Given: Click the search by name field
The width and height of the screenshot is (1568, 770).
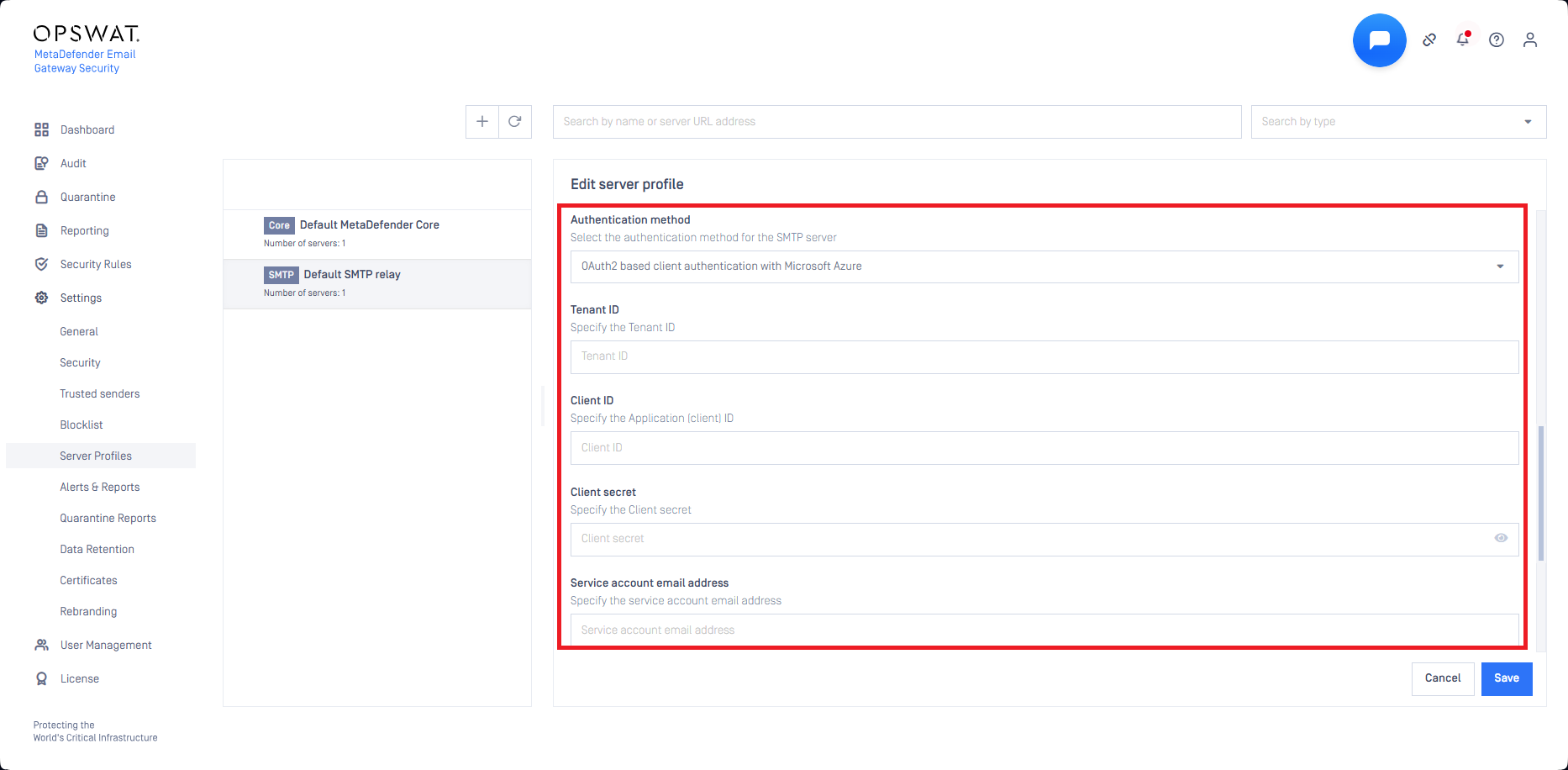Looking at the screenshot, I should [x=897, y=122].
